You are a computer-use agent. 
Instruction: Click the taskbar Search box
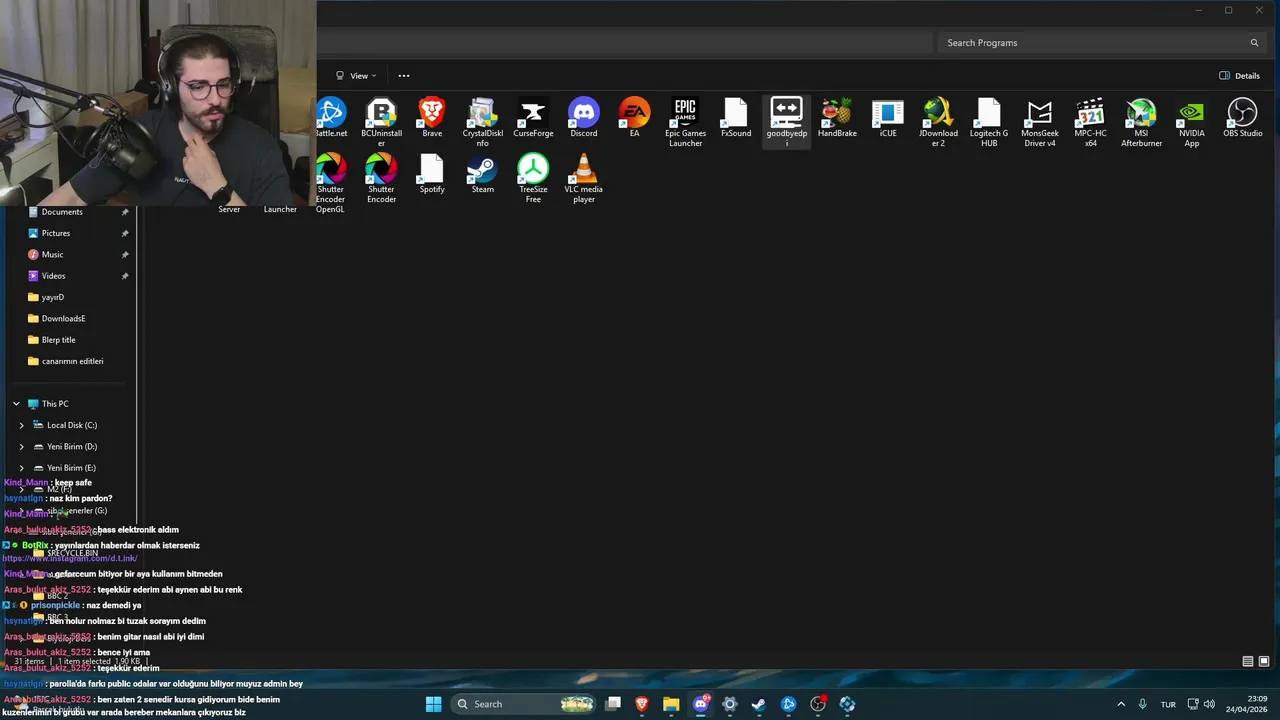[x=524, y=704]
